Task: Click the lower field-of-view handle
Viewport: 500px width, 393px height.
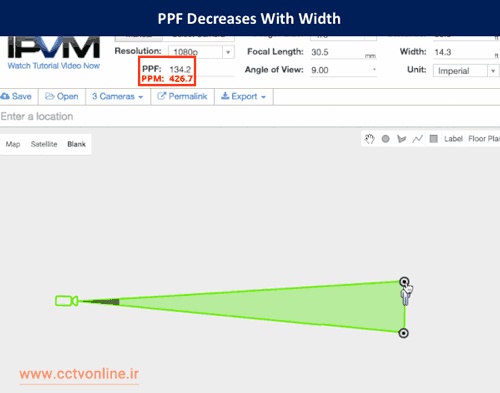Action: pos(403,333)
